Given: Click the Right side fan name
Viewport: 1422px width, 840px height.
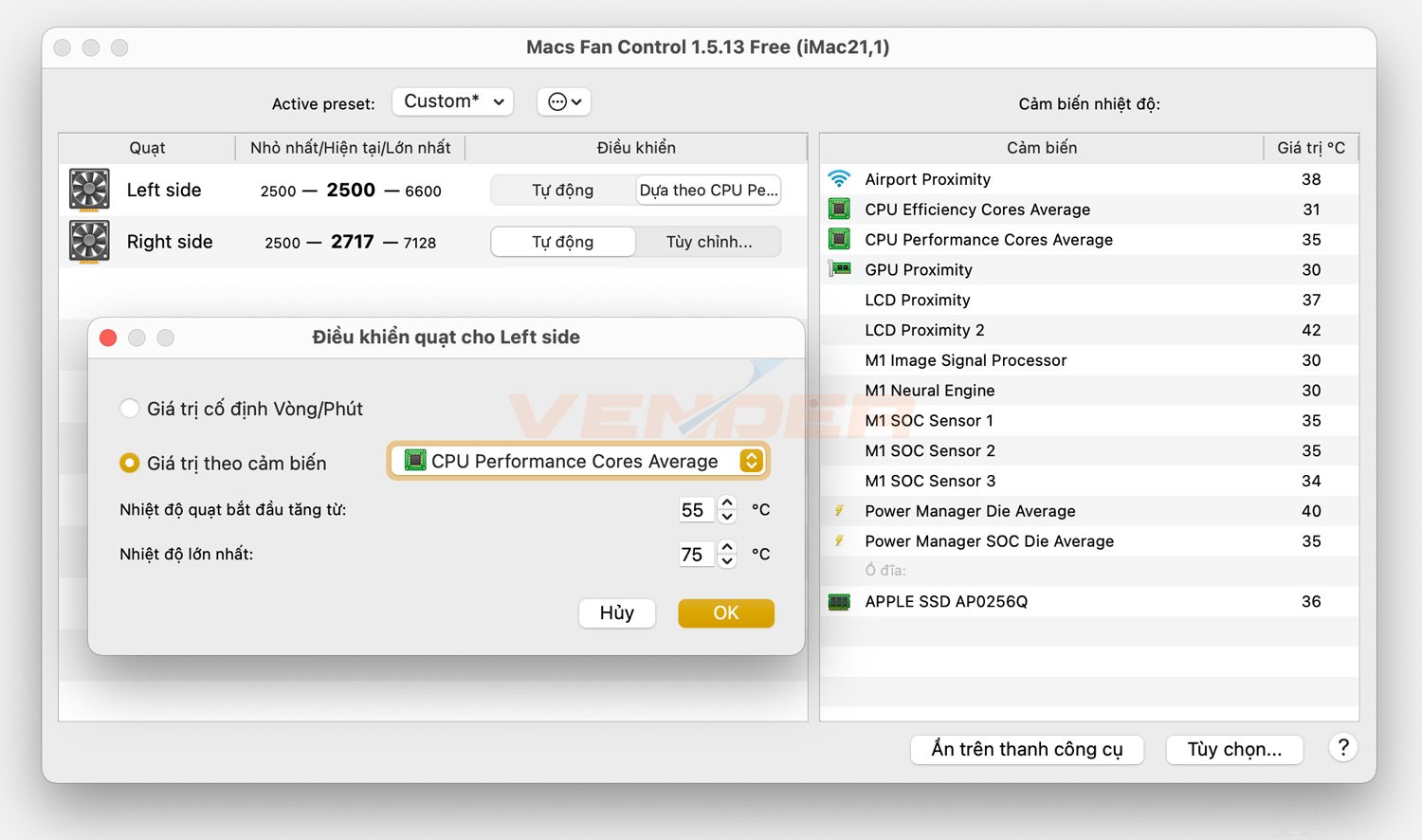Looking at the screenshot, I should coord(170,242).
